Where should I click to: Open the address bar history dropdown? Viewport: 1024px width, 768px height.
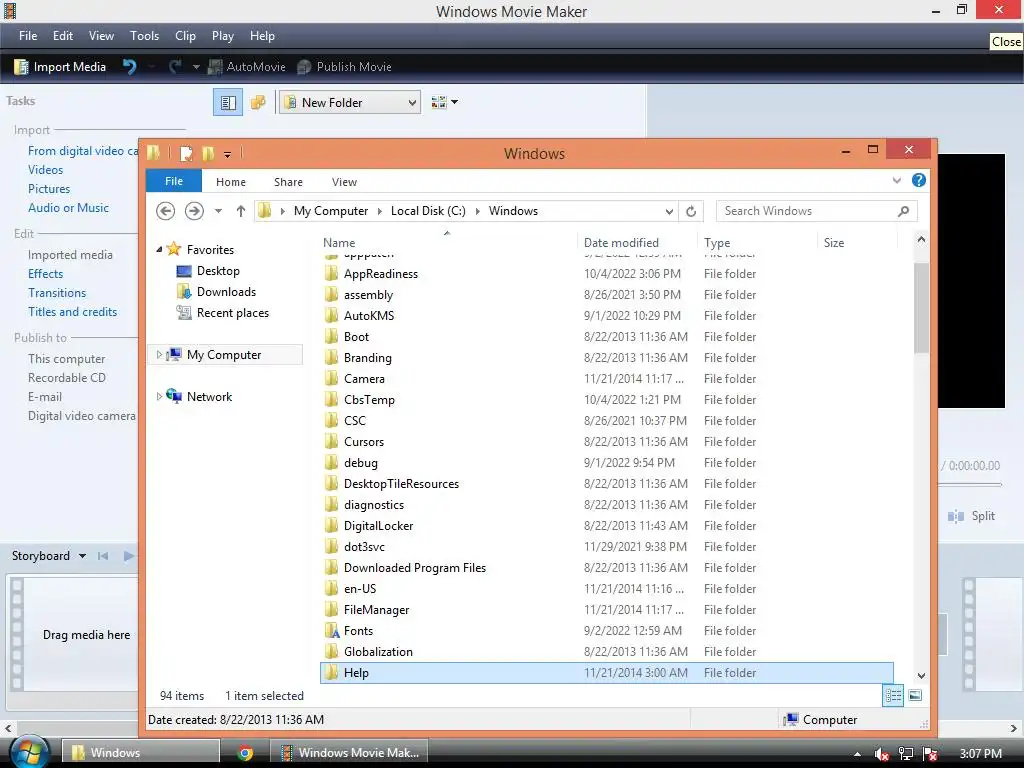click(669, 212)
